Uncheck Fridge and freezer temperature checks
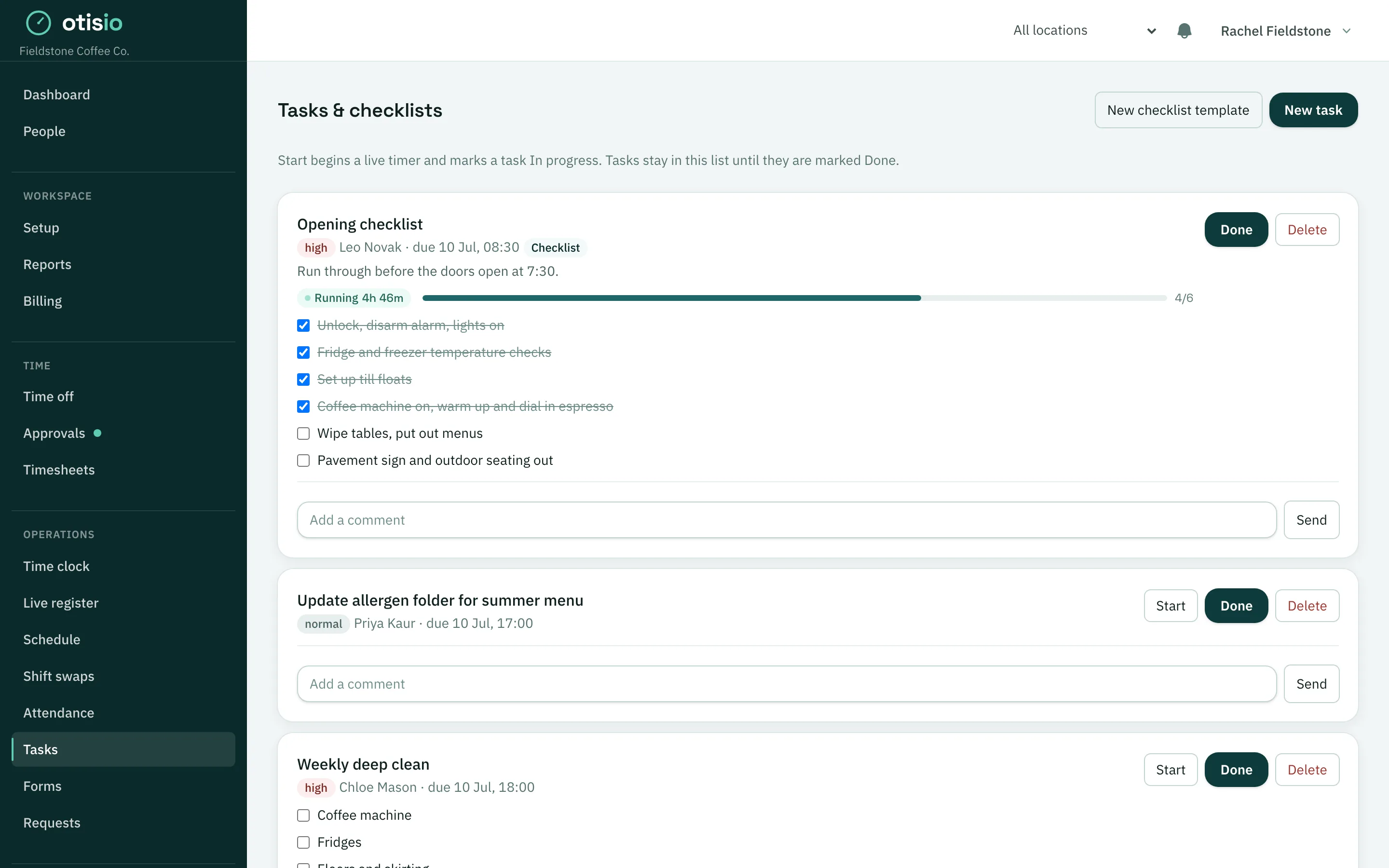Image resolution: width=1389 pixels, height=868 pixels. click(304, 353)
